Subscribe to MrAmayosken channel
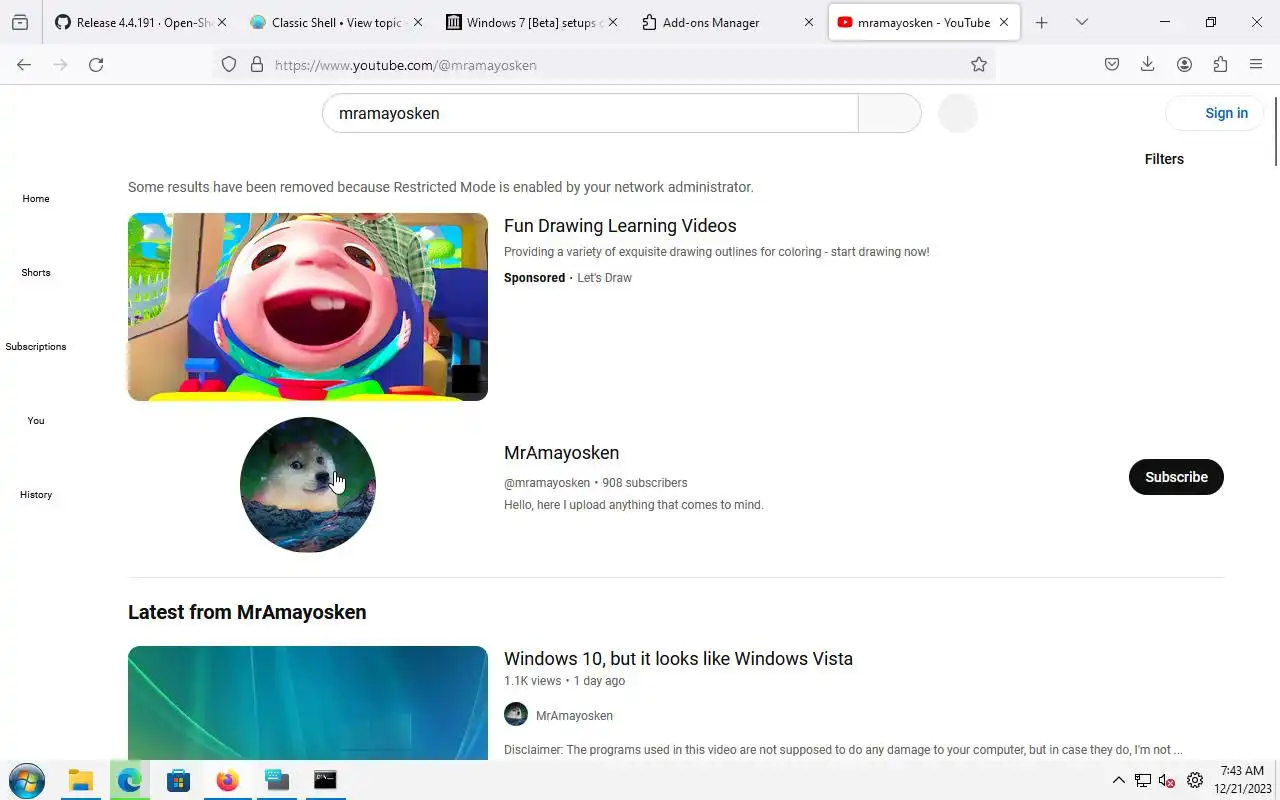Image resolution: width=1280 pixels, height=800 pixels. click(x=1176, y=477)
